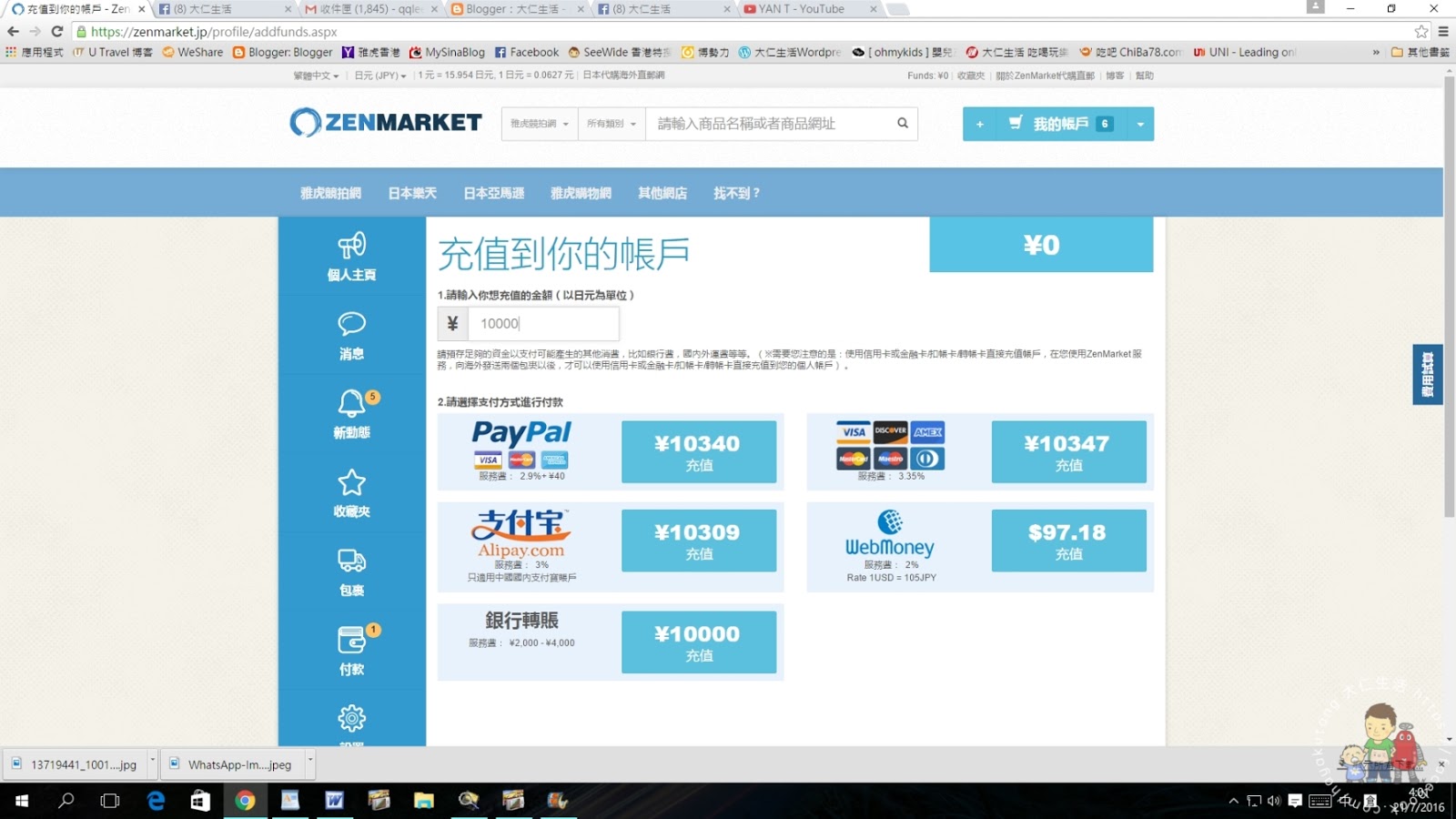Expand the Yahoo auction site dropdown
The height and width of the screenshot is (819, 1456).
[x=539, y=124]
